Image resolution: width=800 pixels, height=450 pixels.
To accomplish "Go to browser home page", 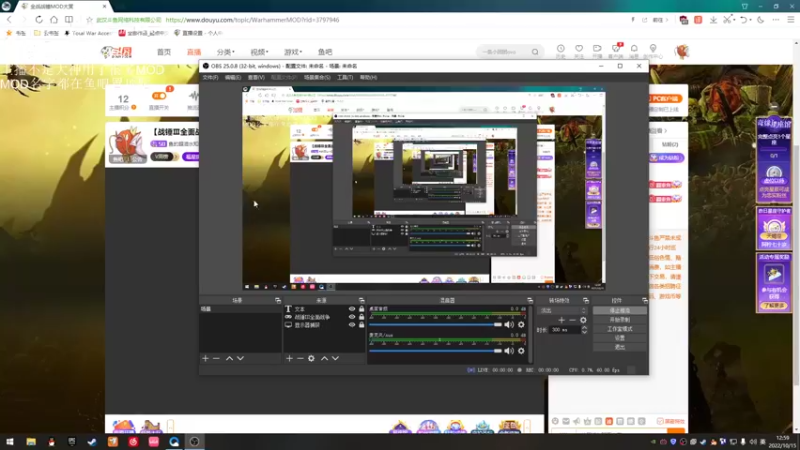I will pyautogui.click(x=54, y=19).
